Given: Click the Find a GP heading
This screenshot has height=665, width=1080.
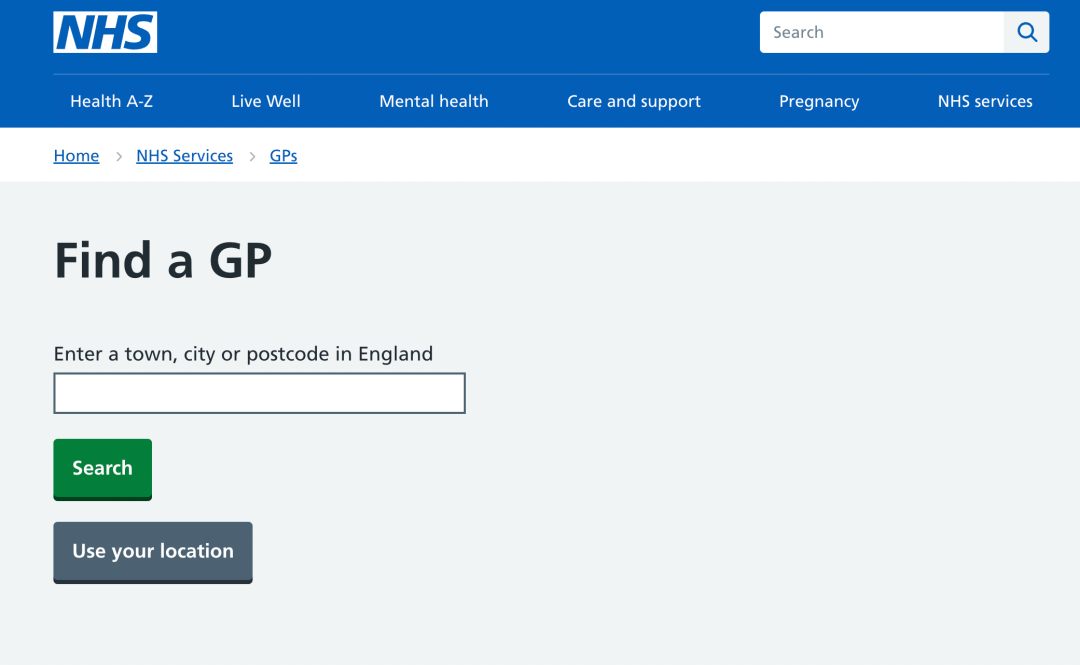Looking at the screenshot, I should point(163,260).
